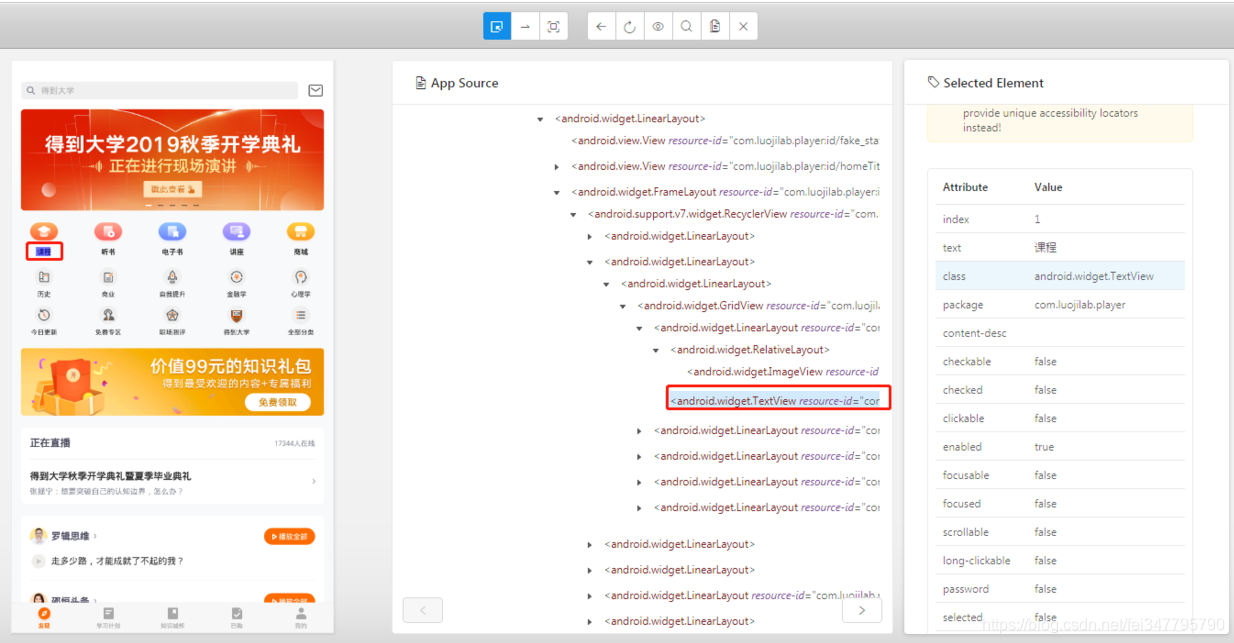Tap the 得到大学 shield icon

click(x=237, y=315)
